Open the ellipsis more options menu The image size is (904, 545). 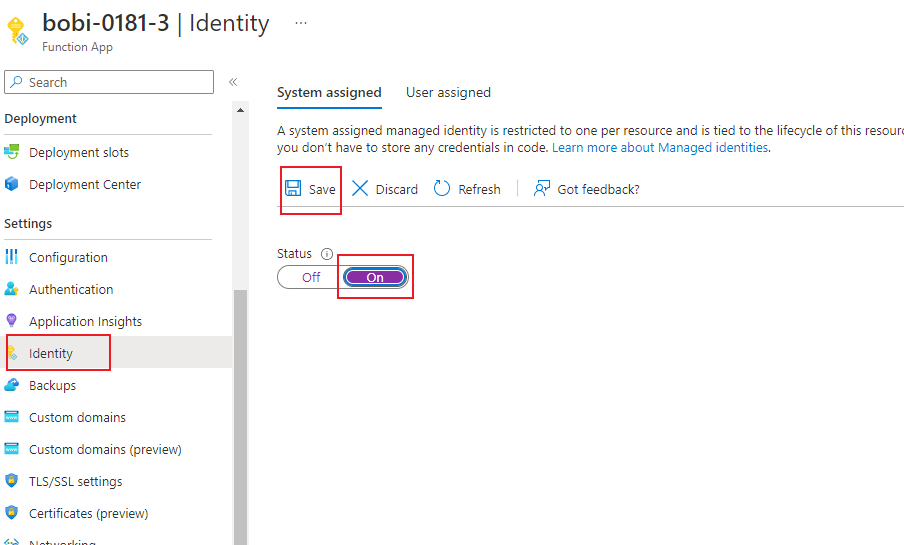[301, 22]
